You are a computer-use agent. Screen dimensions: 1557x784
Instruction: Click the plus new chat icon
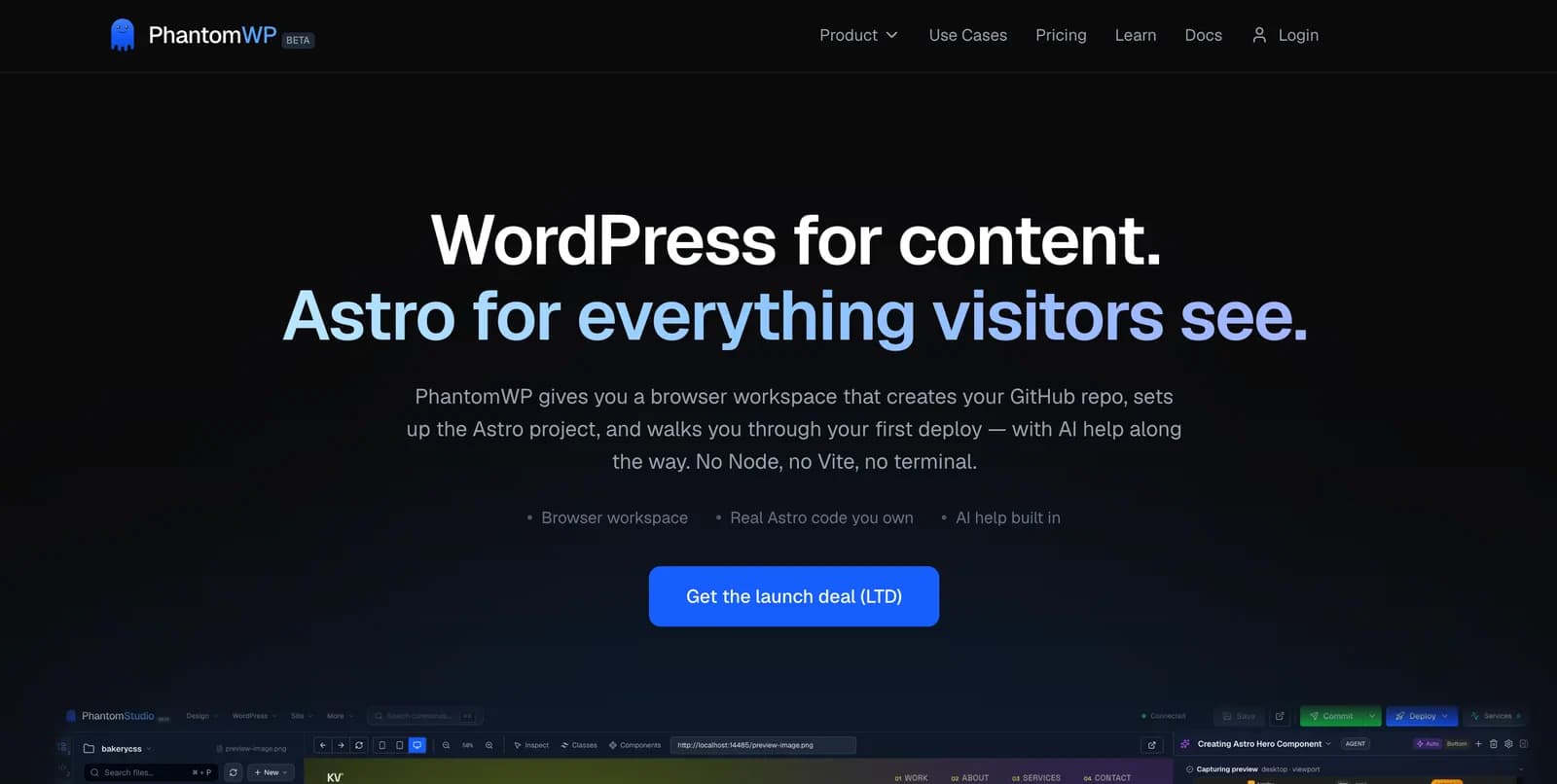point(1479,744)
